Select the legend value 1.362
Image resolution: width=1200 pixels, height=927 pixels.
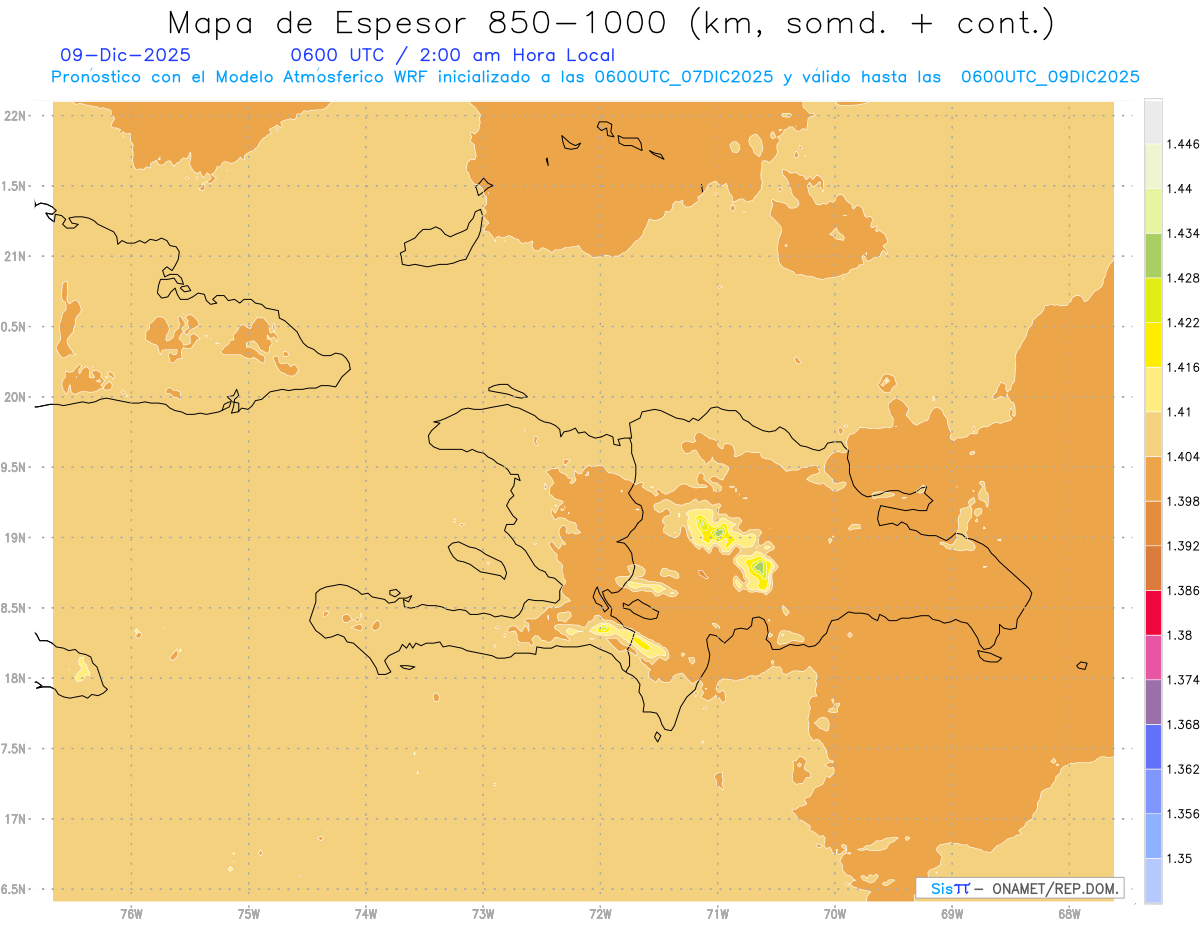[1182, 769]
